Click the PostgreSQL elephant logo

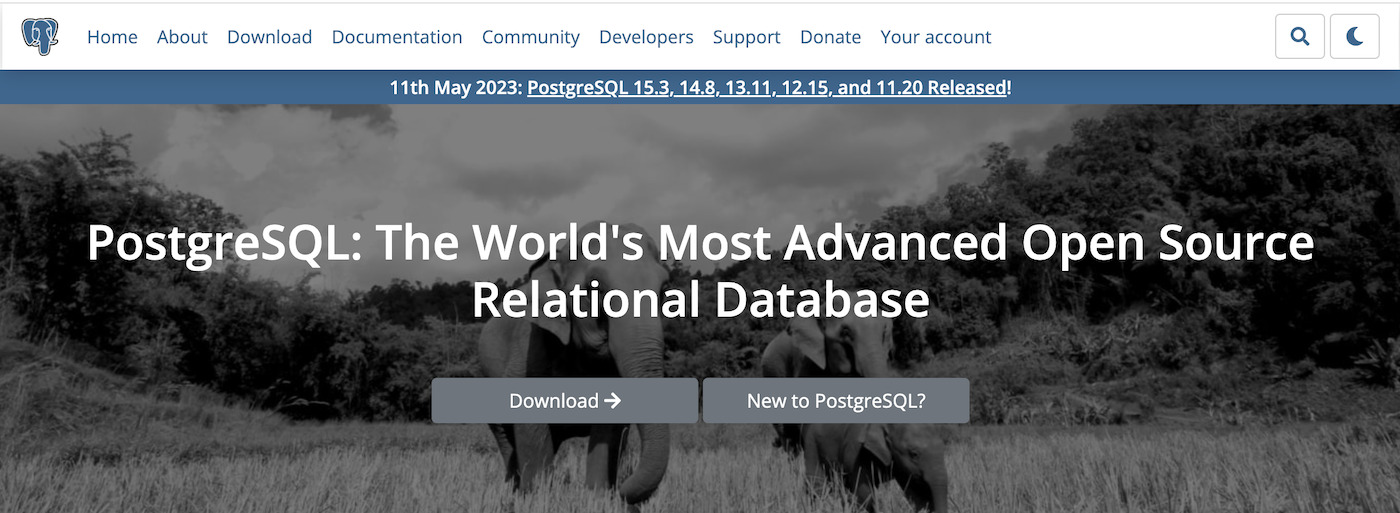40,37
